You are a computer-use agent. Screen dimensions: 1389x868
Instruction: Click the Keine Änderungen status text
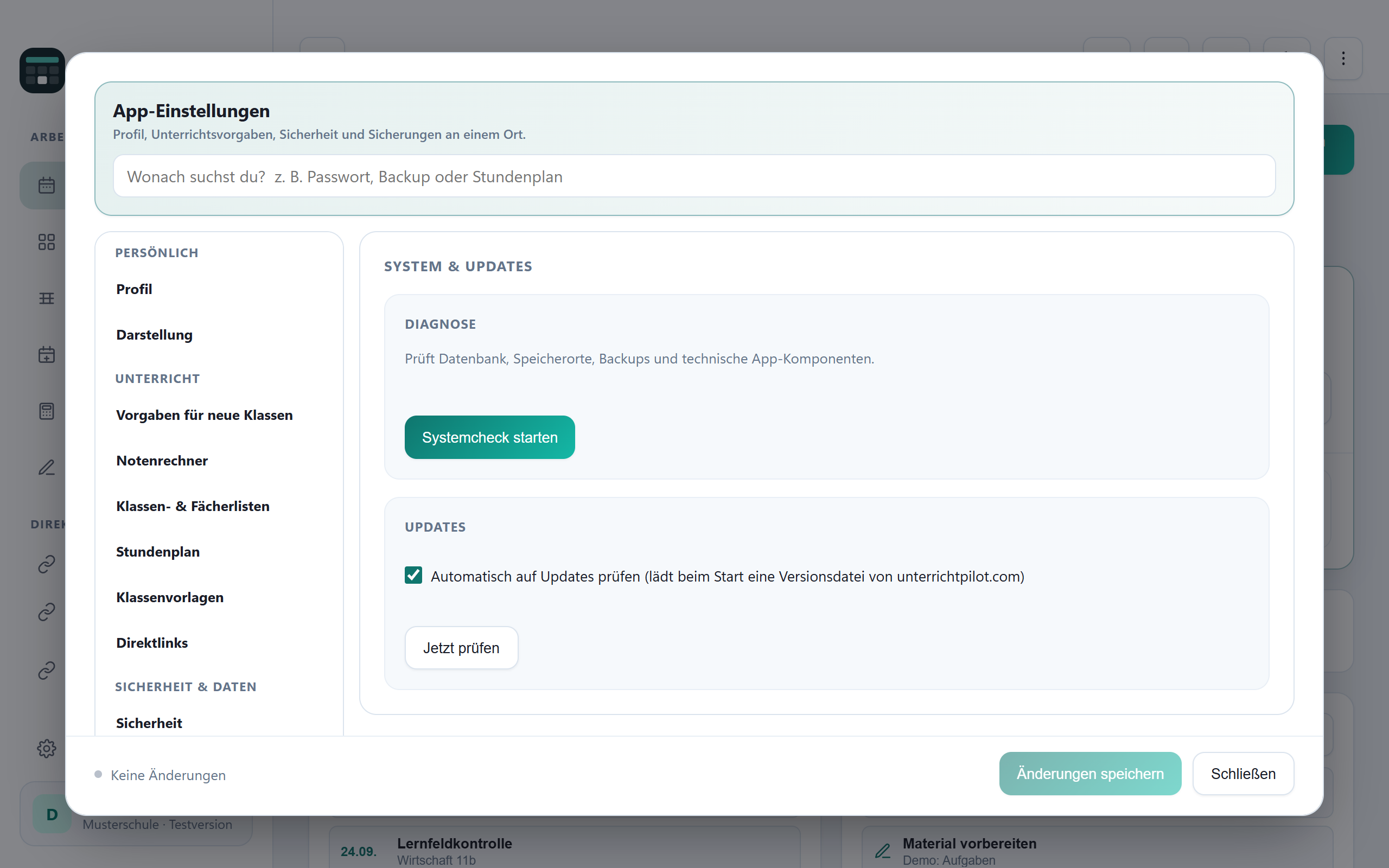click(168, 775)
